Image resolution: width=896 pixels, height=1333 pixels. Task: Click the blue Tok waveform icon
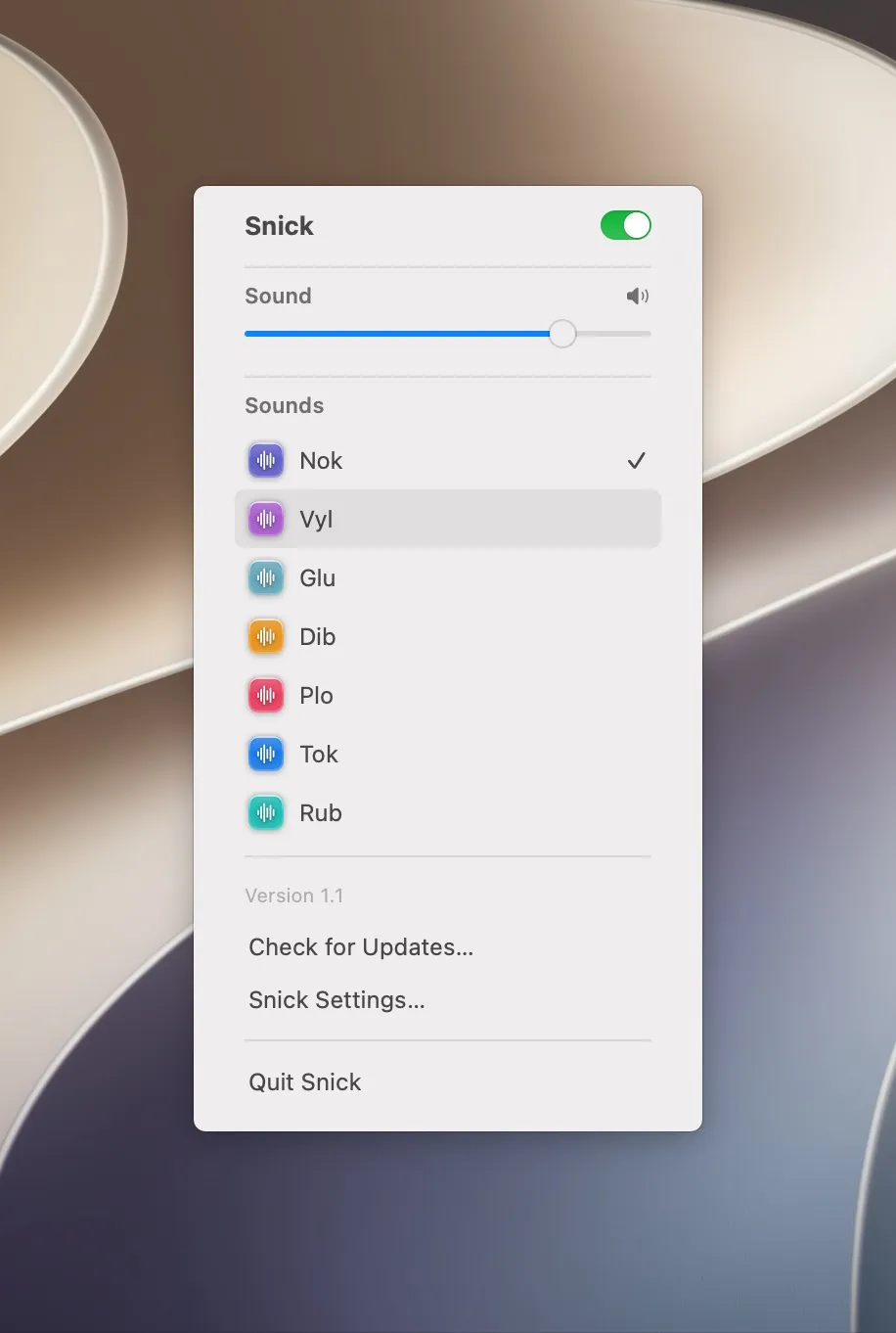click(x=266, y=754)
